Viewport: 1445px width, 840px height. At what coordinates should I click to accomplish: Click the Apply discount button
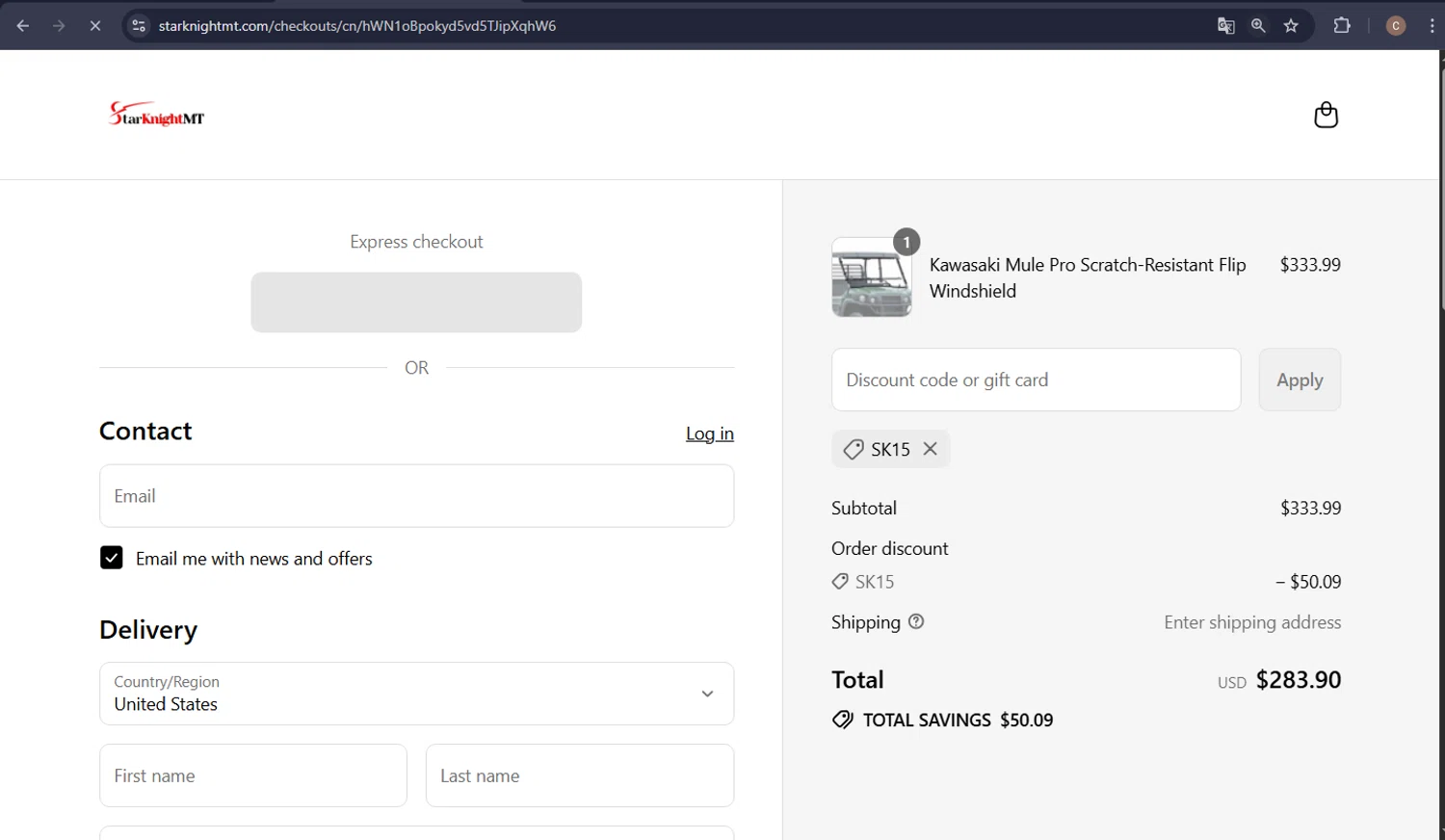coord(1300,380)
